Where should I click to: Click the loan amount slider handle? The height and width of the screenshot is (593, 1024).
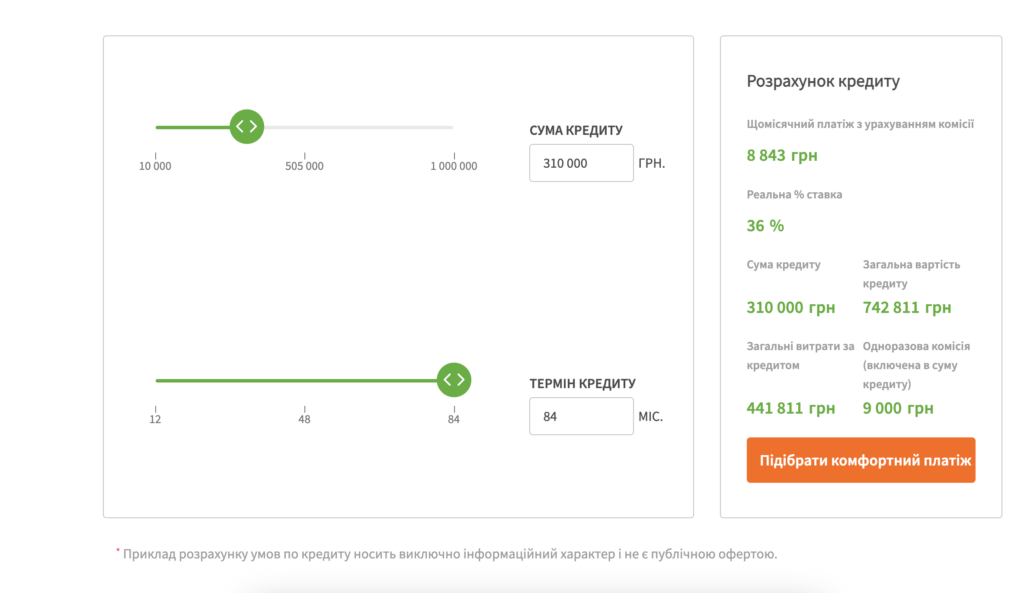click(x=246, y=126)
